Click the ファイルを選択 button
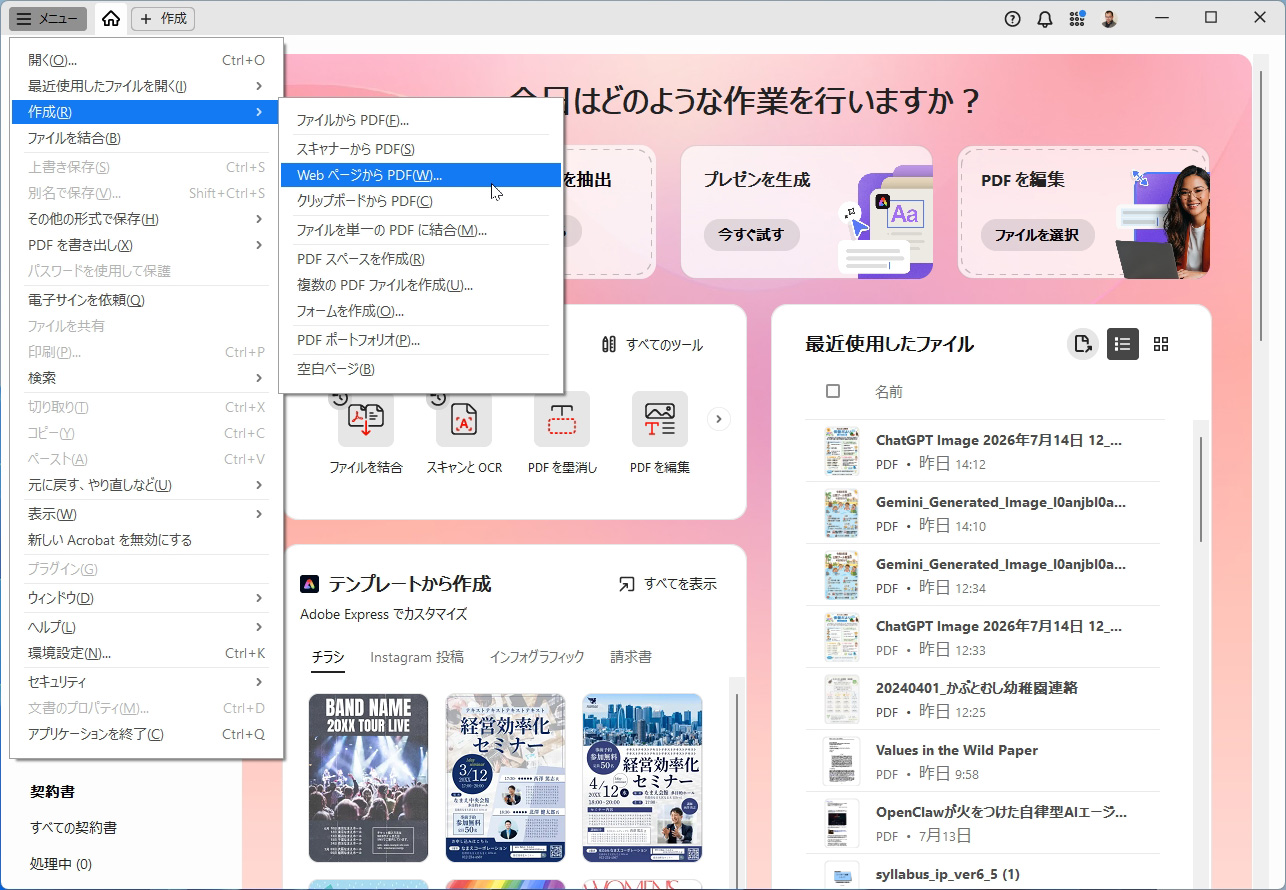The width and height of the screenshot is (1286, 890). [x=1037, y=235]
